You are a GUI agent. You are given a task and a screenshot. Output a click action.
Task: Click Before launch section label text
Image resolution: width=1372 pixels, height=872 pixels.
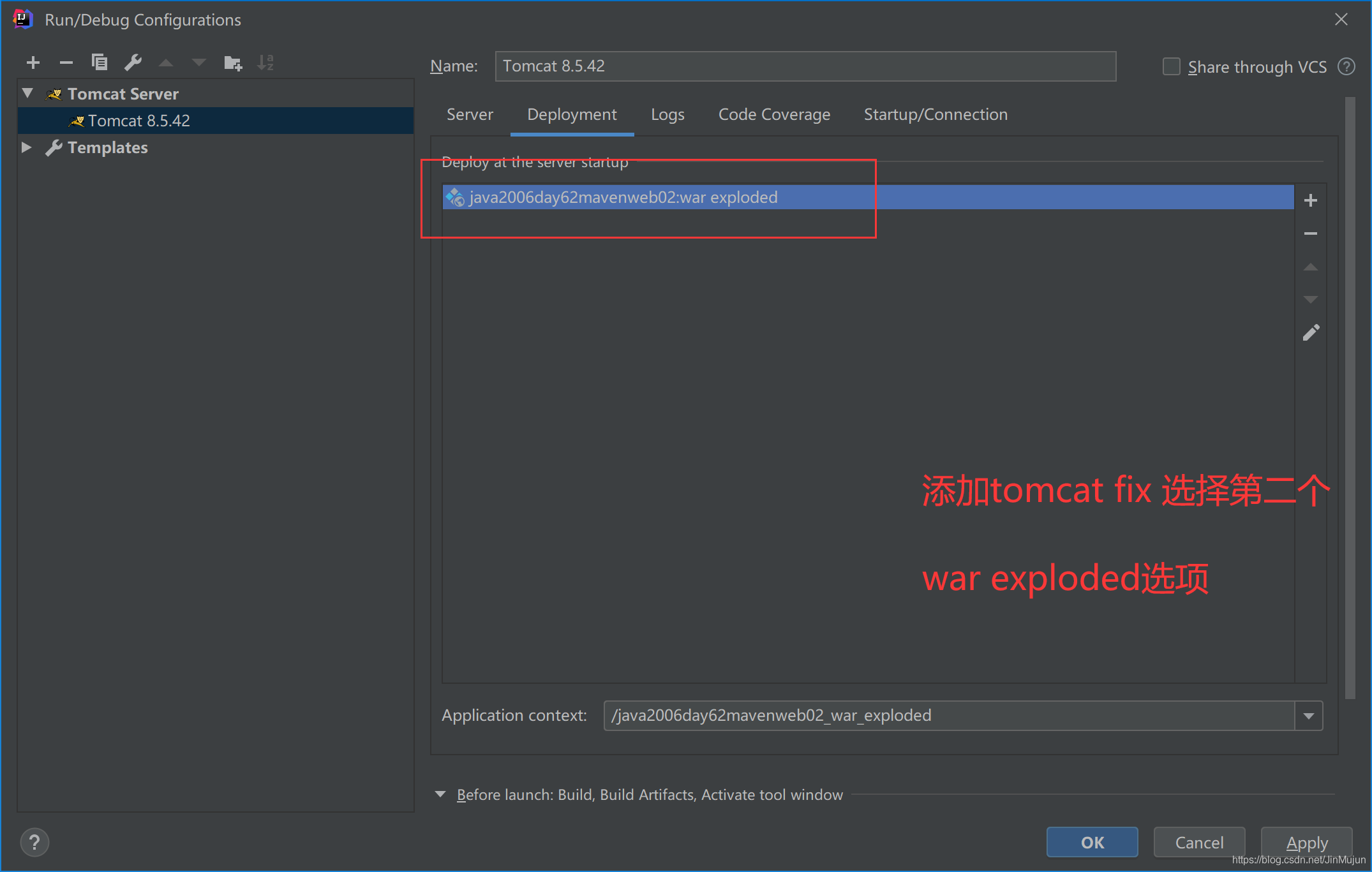650,795
